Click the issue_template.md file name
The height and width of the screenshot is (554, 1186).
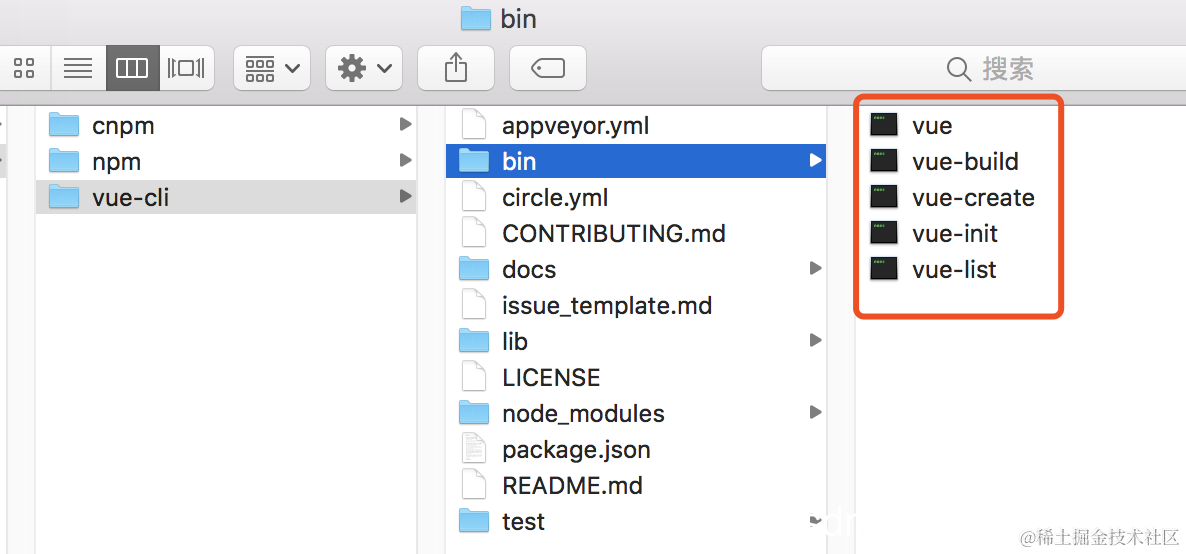click(607, 306)
